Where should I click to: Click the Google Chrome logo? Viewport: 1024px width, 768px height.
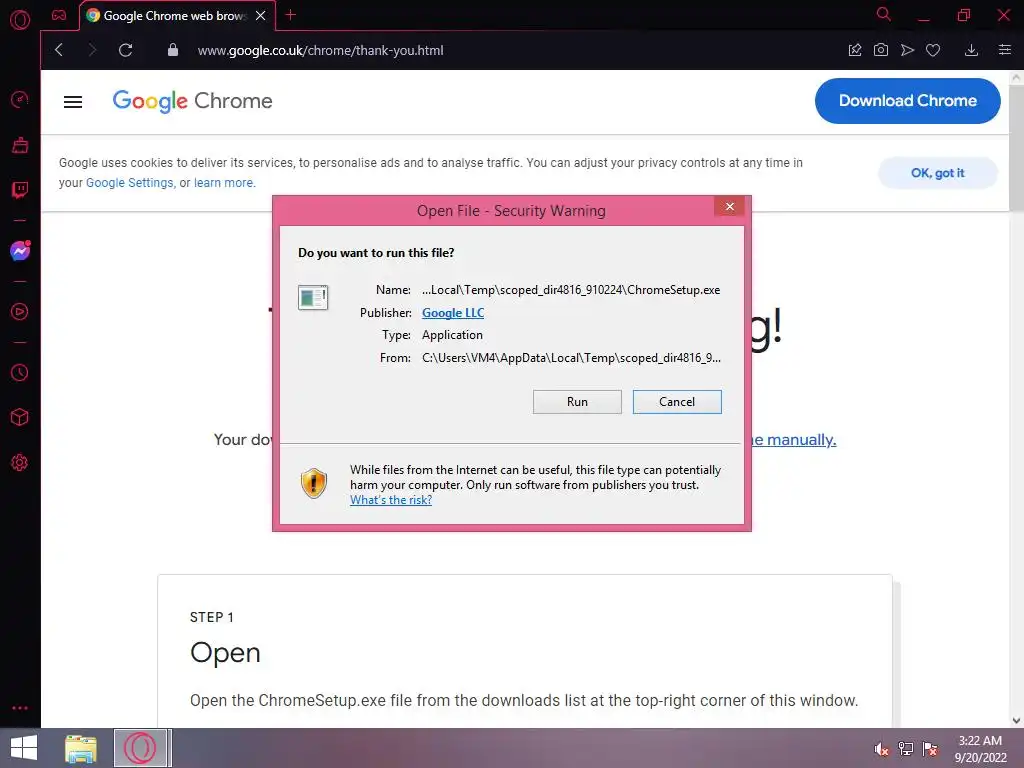[x=193, y=101]
